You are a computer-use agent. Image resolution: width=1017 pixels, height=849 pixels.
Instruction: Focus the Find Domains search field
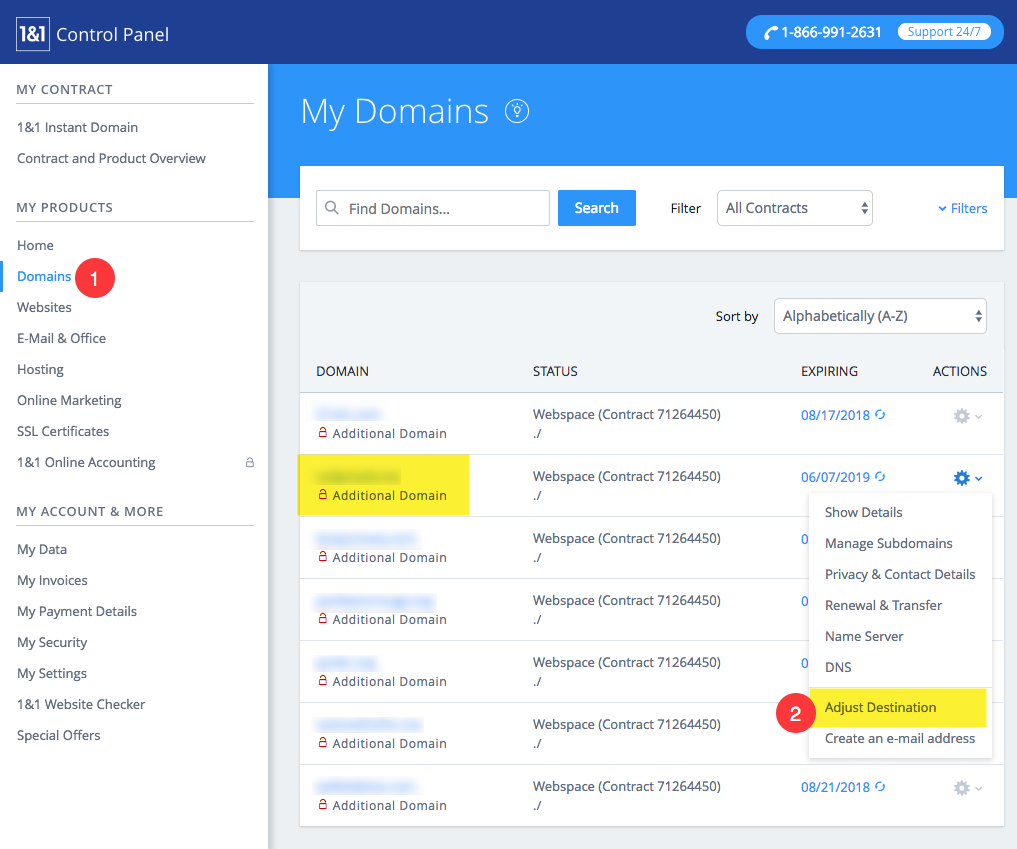tap(433, 208)
